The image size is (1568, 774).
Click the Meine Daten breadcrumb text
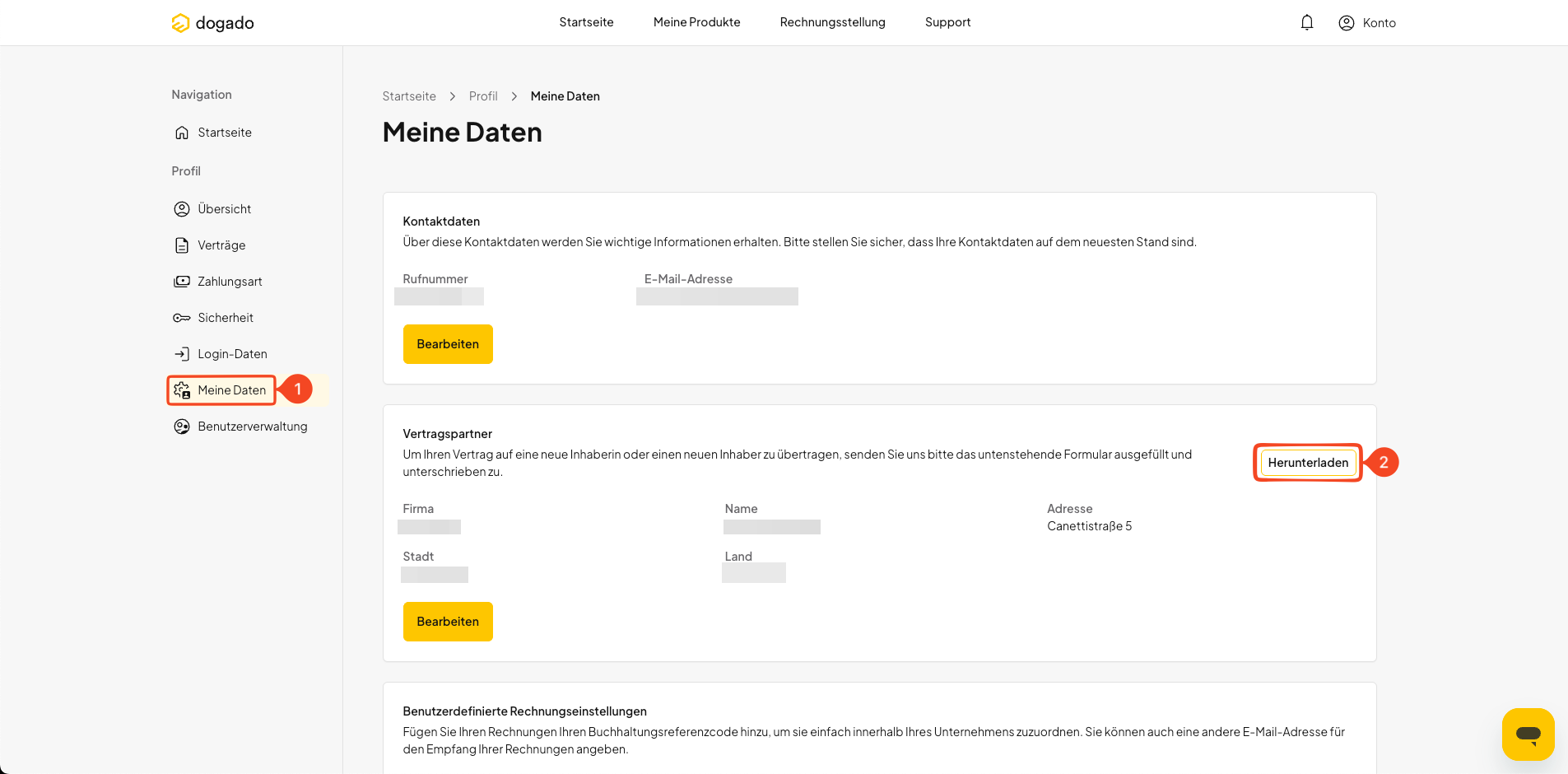565,96
